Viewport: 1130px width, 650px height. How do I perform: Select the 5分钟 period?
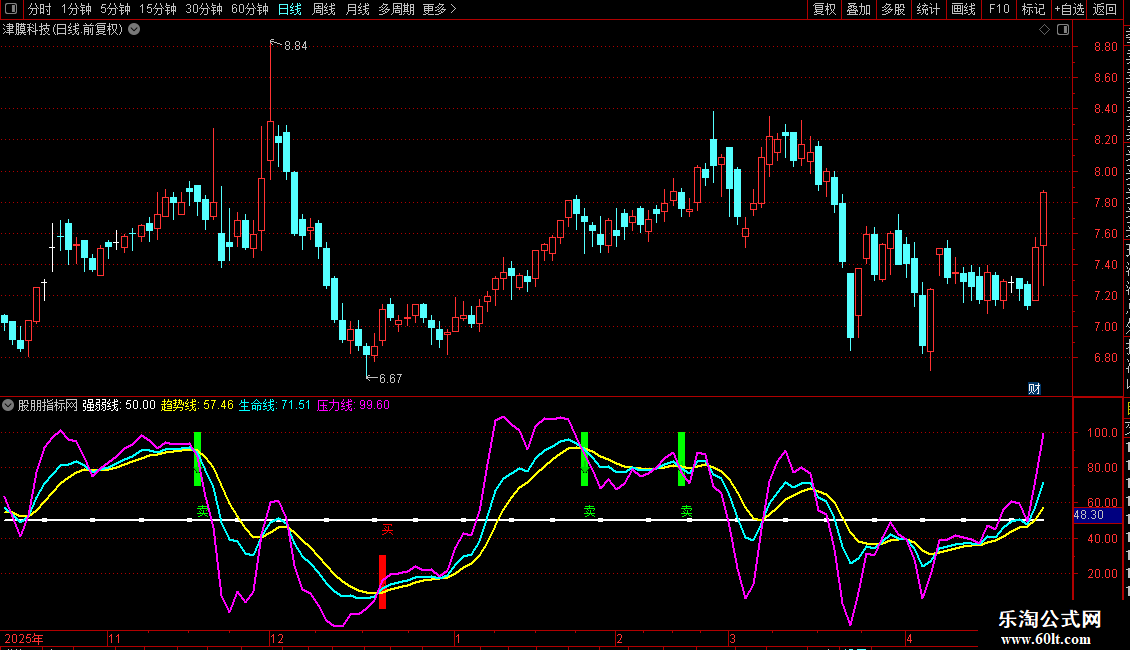[115, 9]
